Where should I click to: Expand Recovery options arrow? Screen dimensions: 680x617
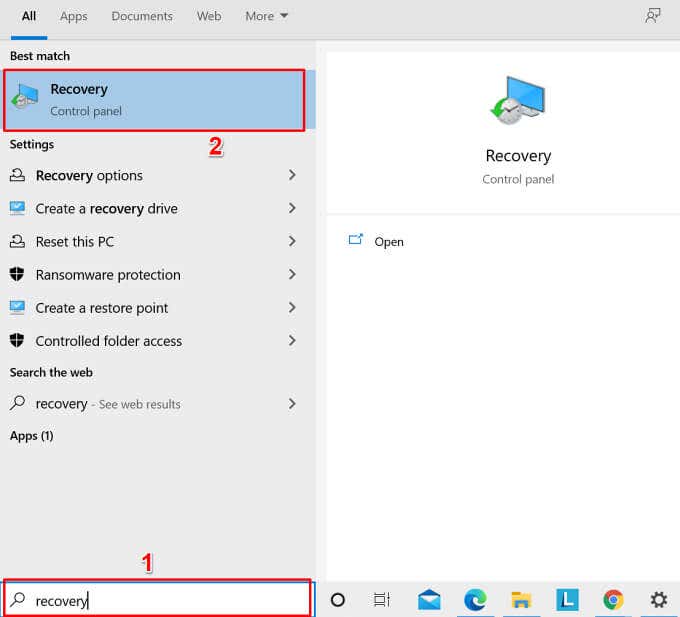pos(292,175)
